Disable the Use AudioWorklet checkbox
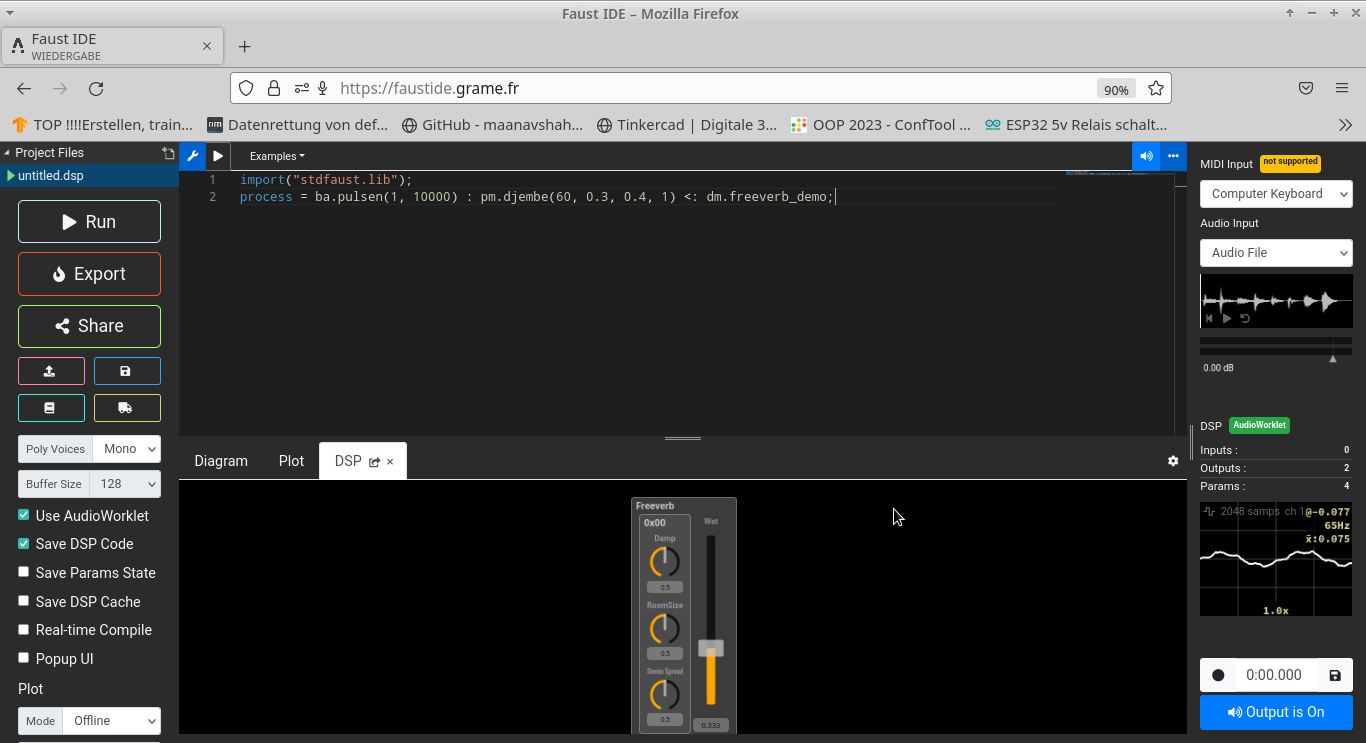Viewport: 1366px width, 743px height. click(x=24, y=515)
